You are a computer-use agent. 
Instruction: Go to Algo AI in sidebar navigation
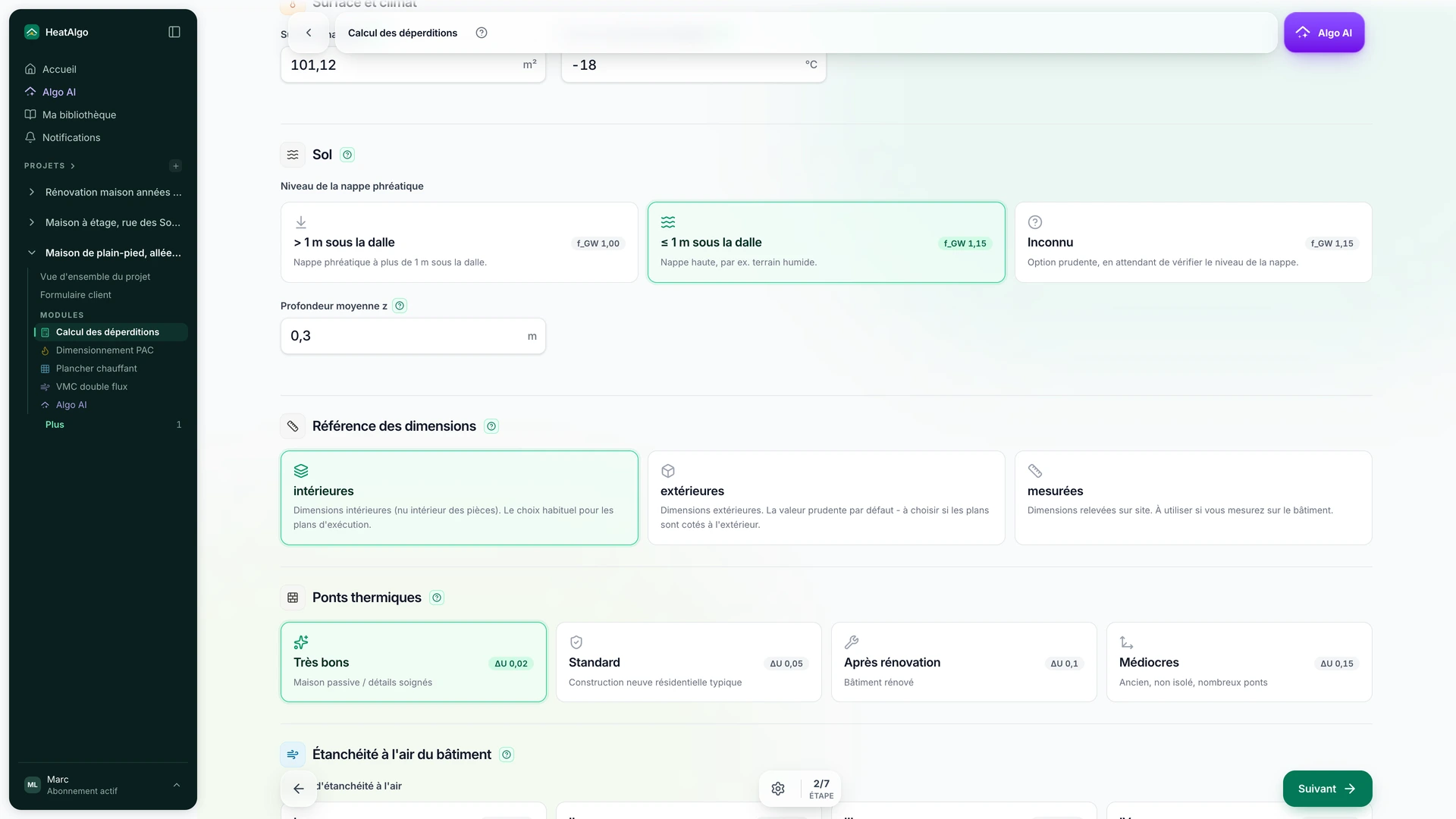[59, 92]
